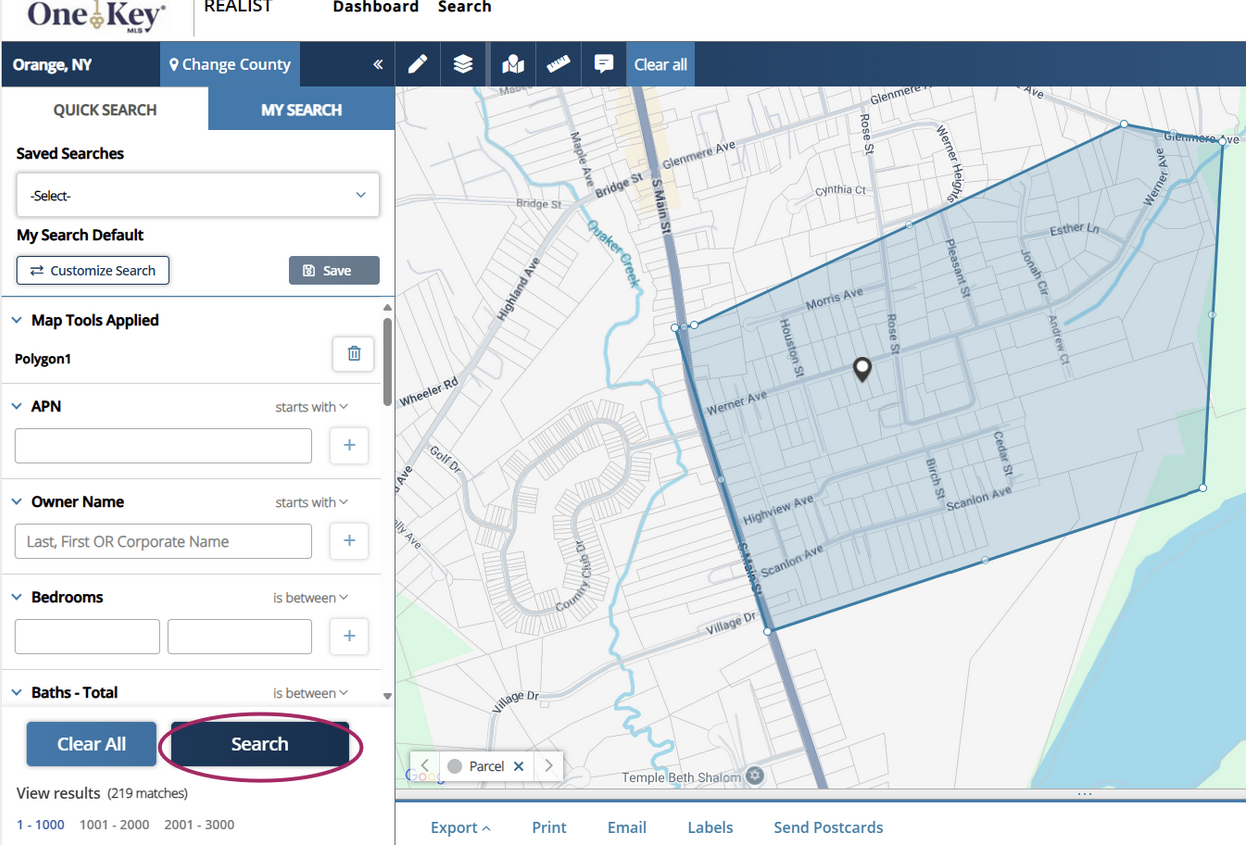Select the ruler measure tool
Screen dimensions: 1246x850
(x=558, y=64)
